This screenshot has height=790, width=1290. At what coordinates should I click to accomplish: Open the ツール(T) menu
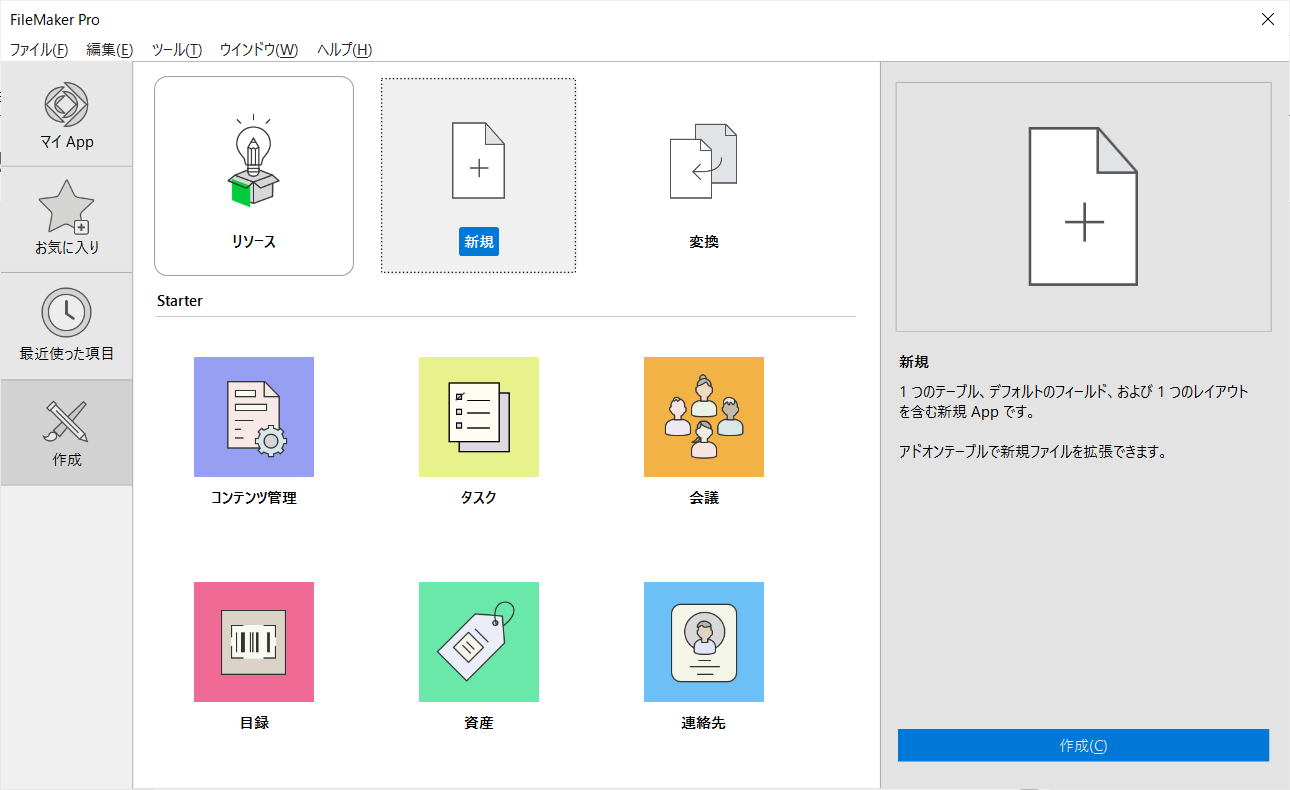(x=176, y=50)
